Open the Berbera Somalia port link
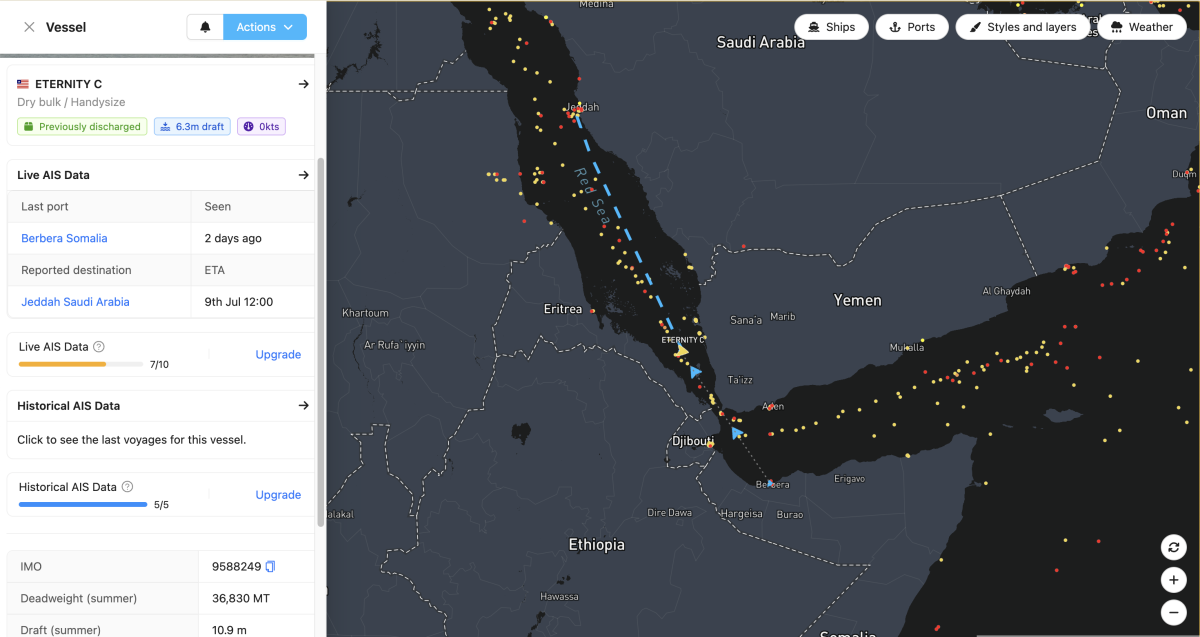1200x637 pixels. (64, 238)
